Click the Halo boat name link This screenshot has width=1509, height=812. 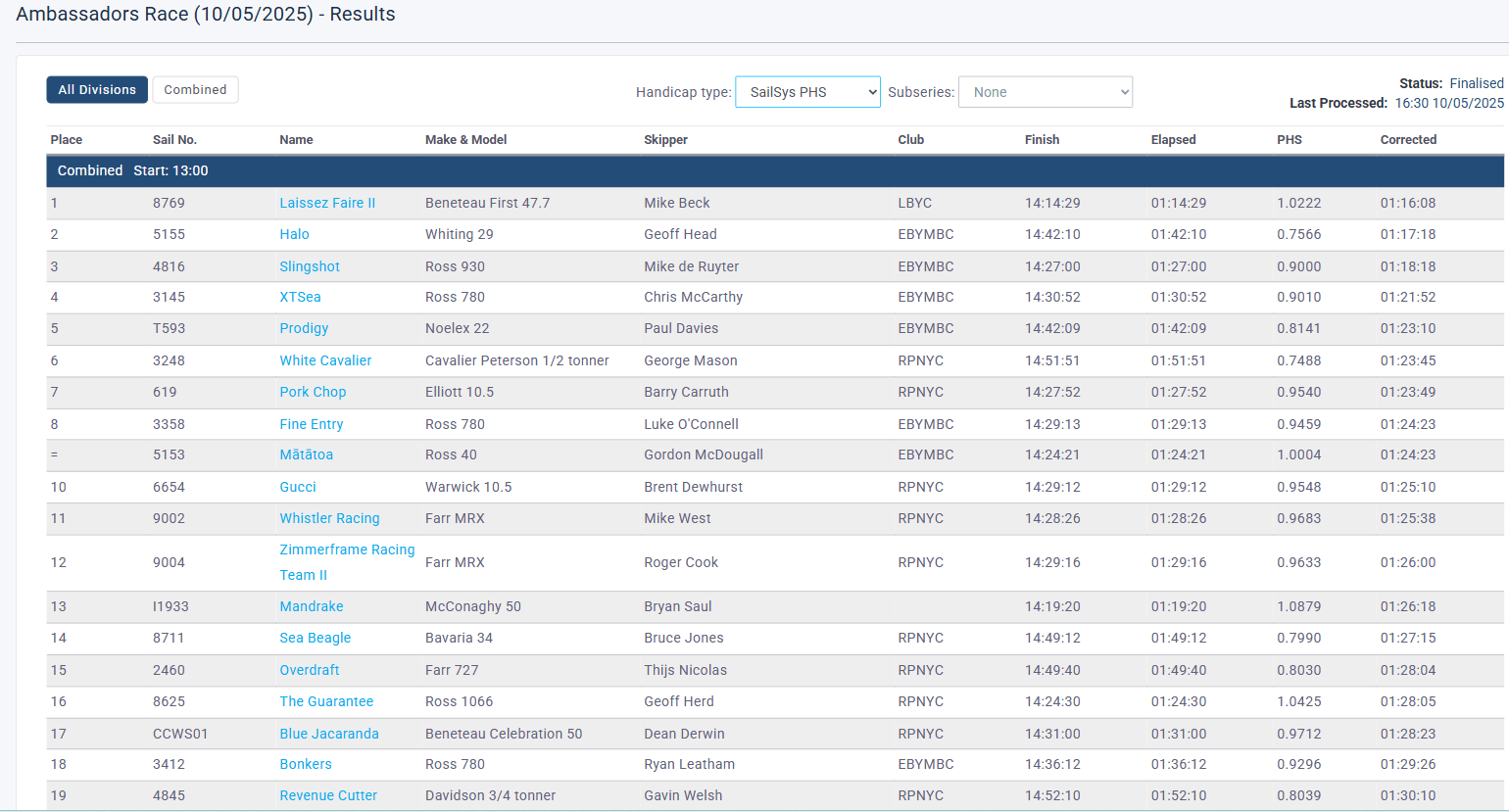294,234
